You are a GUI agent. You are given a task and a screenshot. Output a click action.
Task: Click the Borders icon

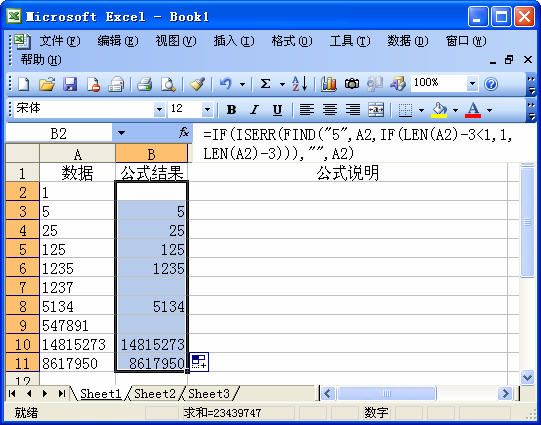(x=405, y=110)
